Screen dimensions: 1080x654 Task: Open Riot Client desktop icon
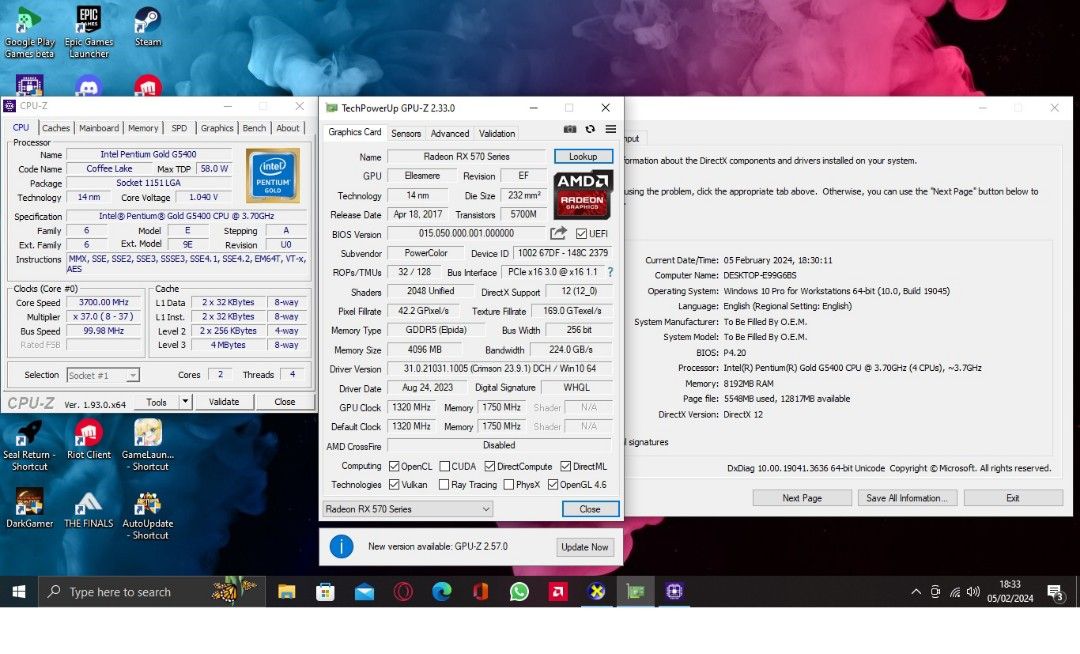(89, 440)
